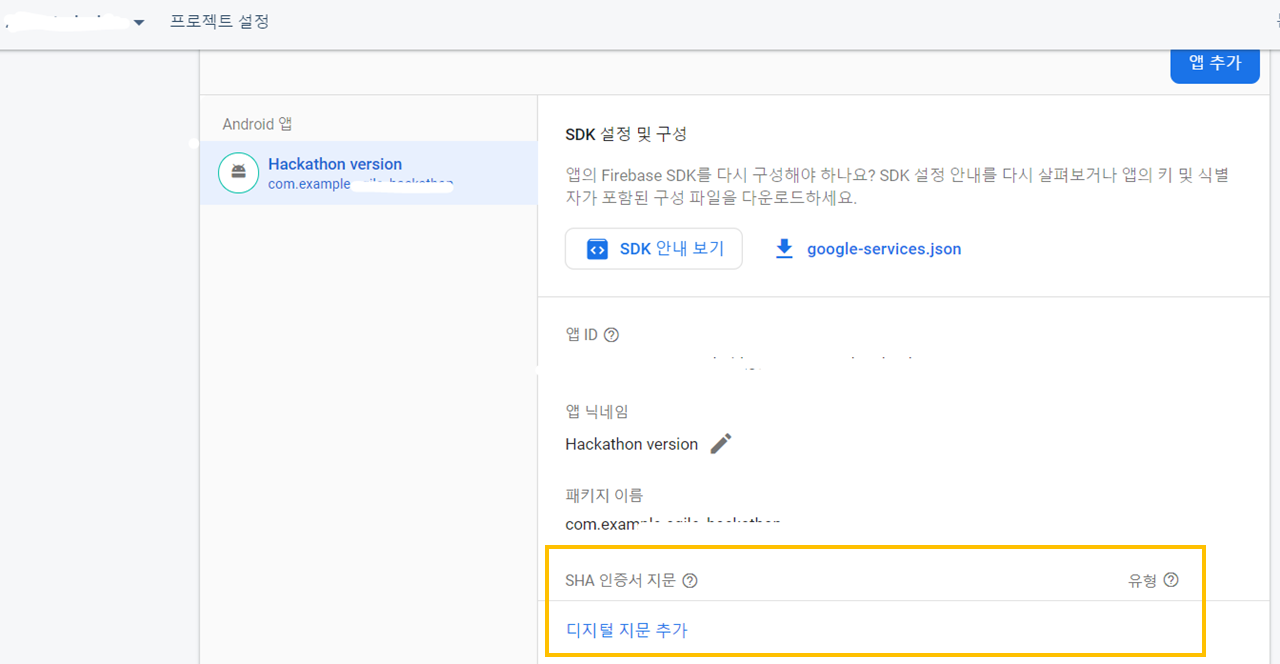Open help icon next to 유형
Screen dimensions: 1280x664
(x=1171, y=580)
